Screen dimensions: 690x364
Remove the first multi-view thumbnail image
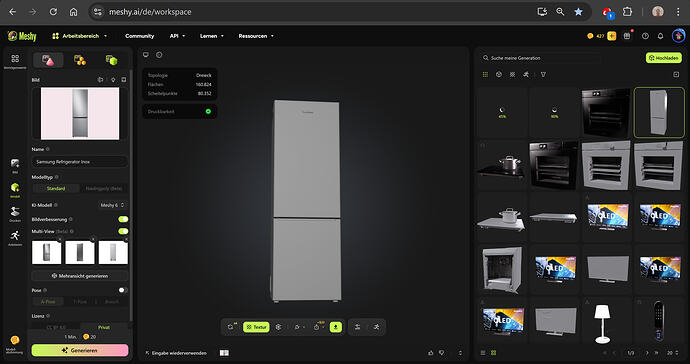(x=60, y=239)
